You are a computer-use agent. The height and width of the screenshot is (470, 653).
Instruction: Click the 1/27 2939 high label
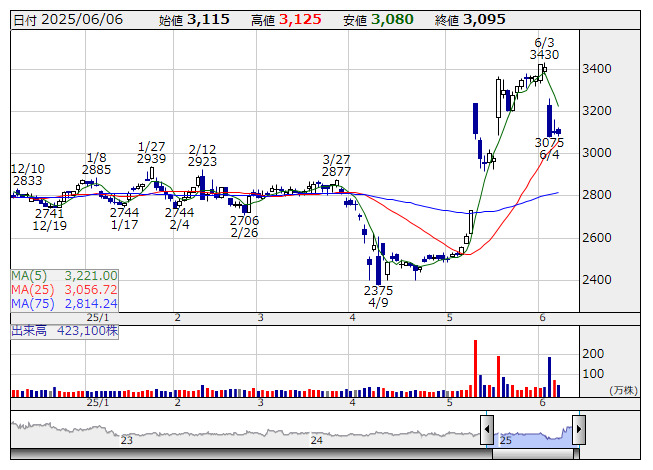point(152,153)
